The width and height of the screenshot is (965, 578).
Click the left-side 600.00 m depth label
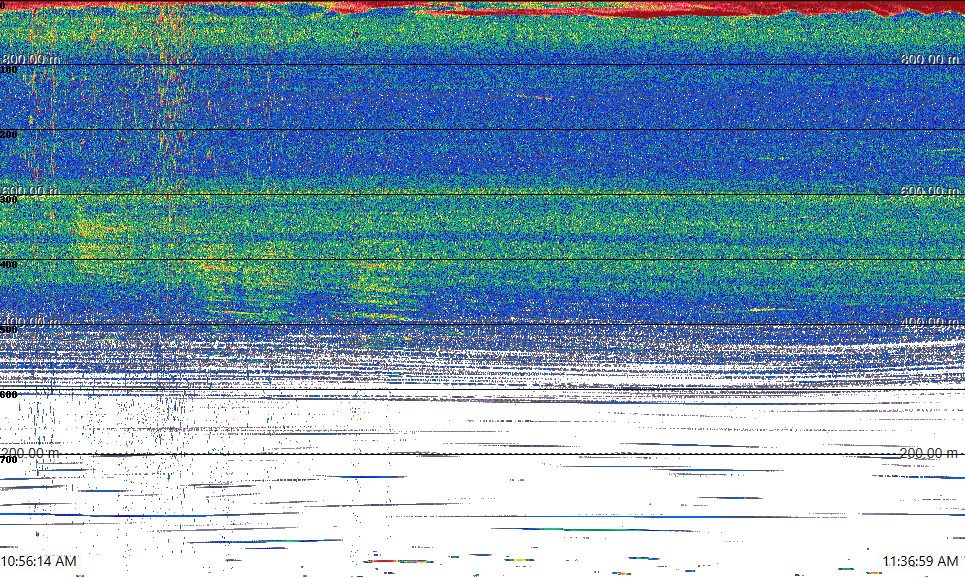31,191
